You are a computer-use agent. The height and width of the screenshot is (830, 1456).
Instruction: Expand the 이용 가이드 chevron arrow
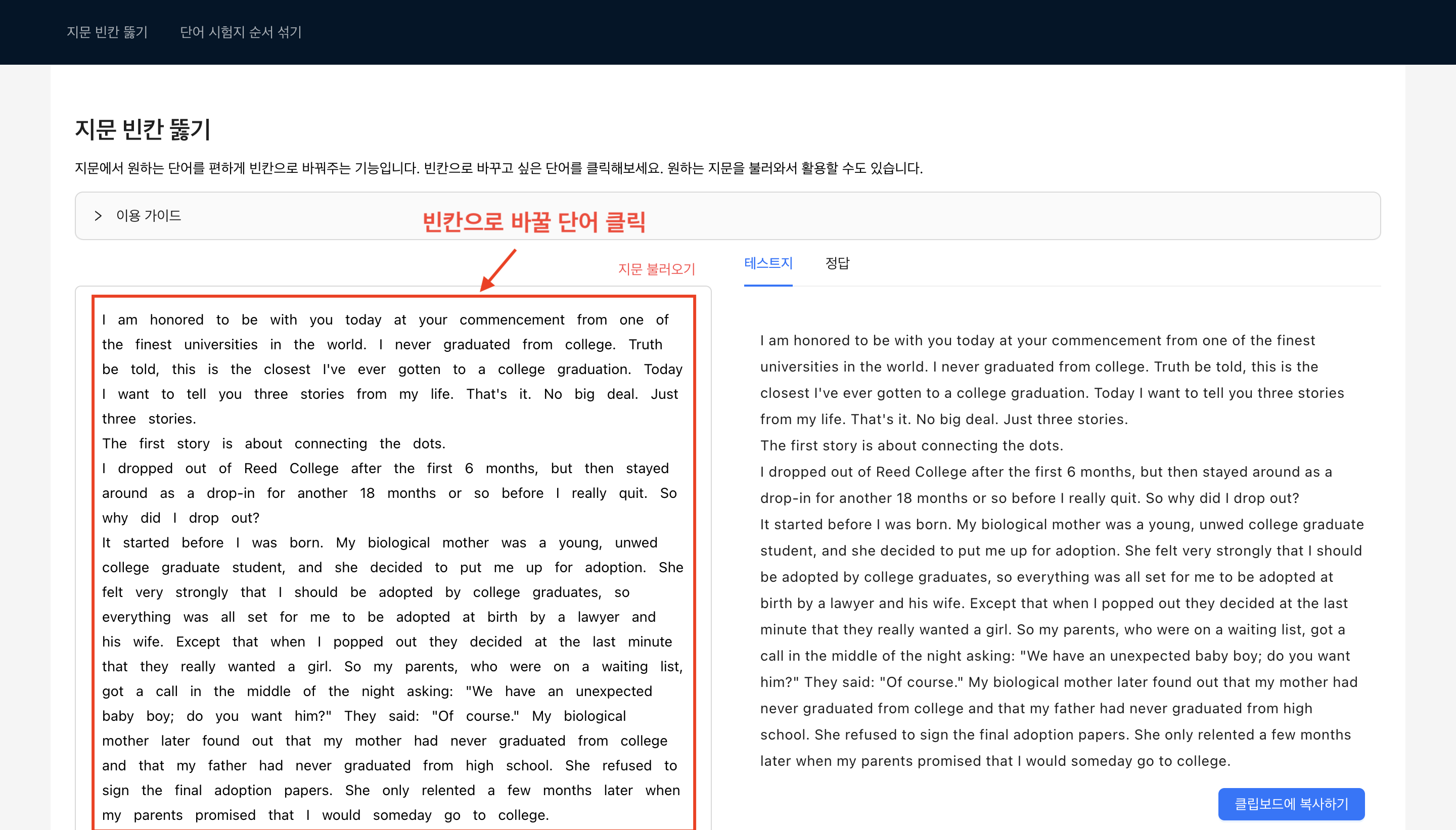pos(98,215)
